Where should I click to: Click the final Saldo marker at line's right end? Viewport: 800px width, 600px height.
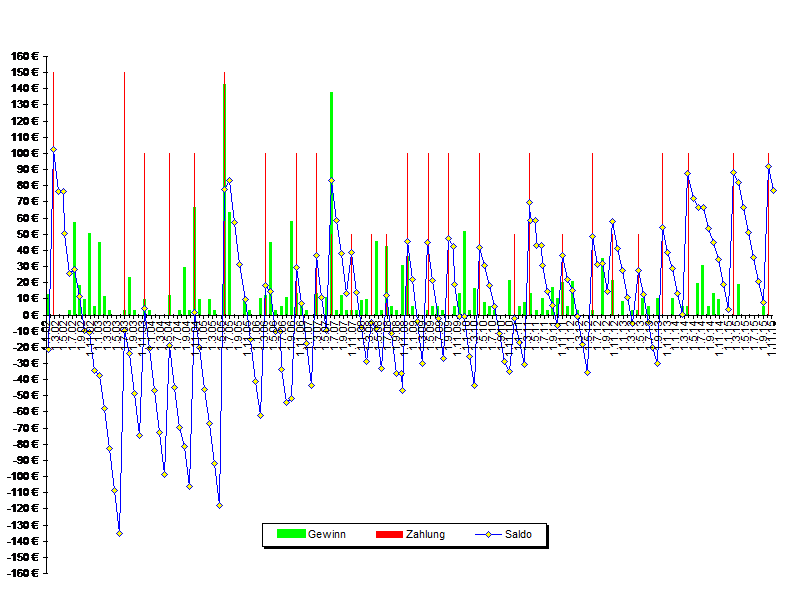click(x=773, y=190)
